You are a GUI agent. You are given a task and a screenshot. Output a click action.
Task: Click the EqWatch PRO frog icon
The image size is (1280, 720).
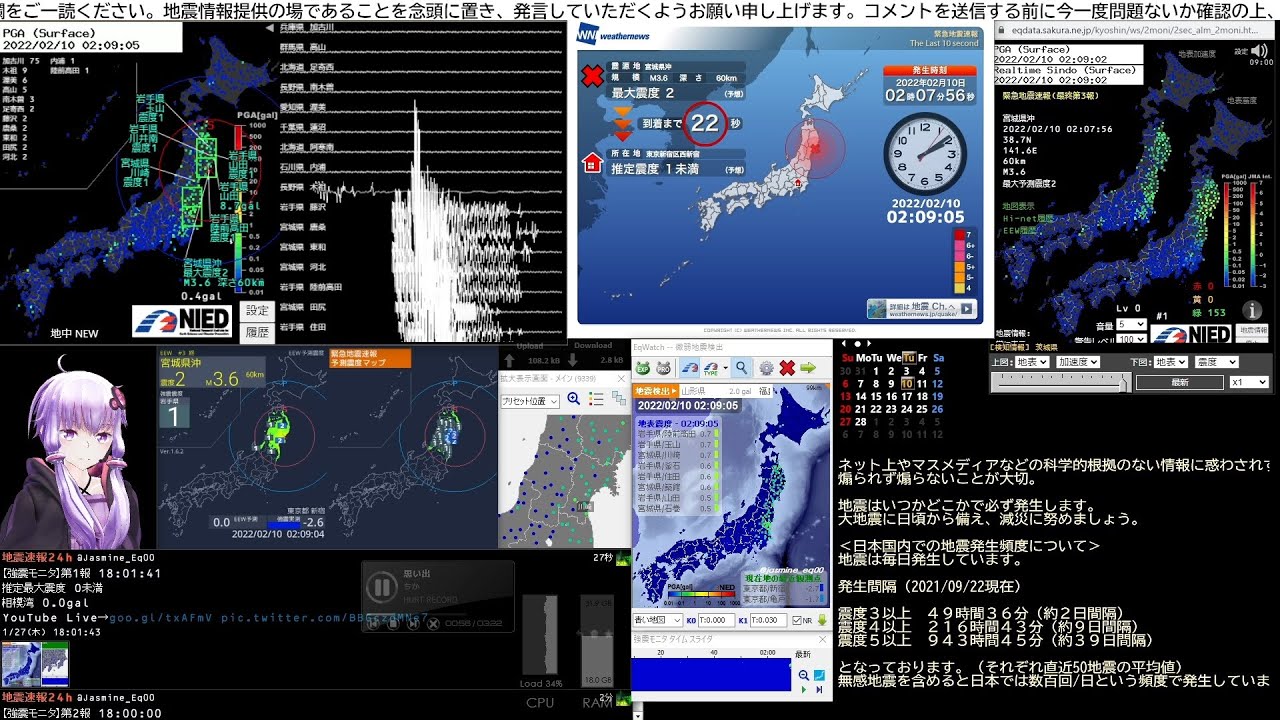click(664, 368)
